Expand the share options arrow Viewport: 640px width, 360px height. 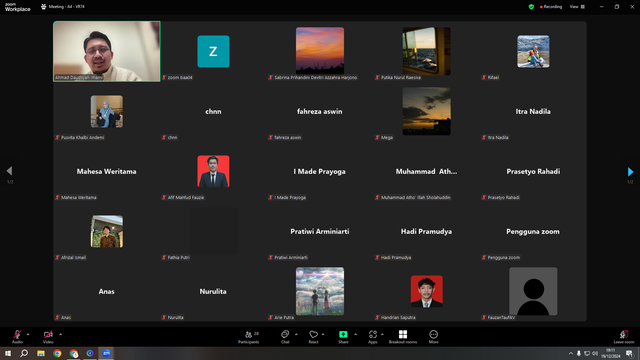tap(355, 334)
